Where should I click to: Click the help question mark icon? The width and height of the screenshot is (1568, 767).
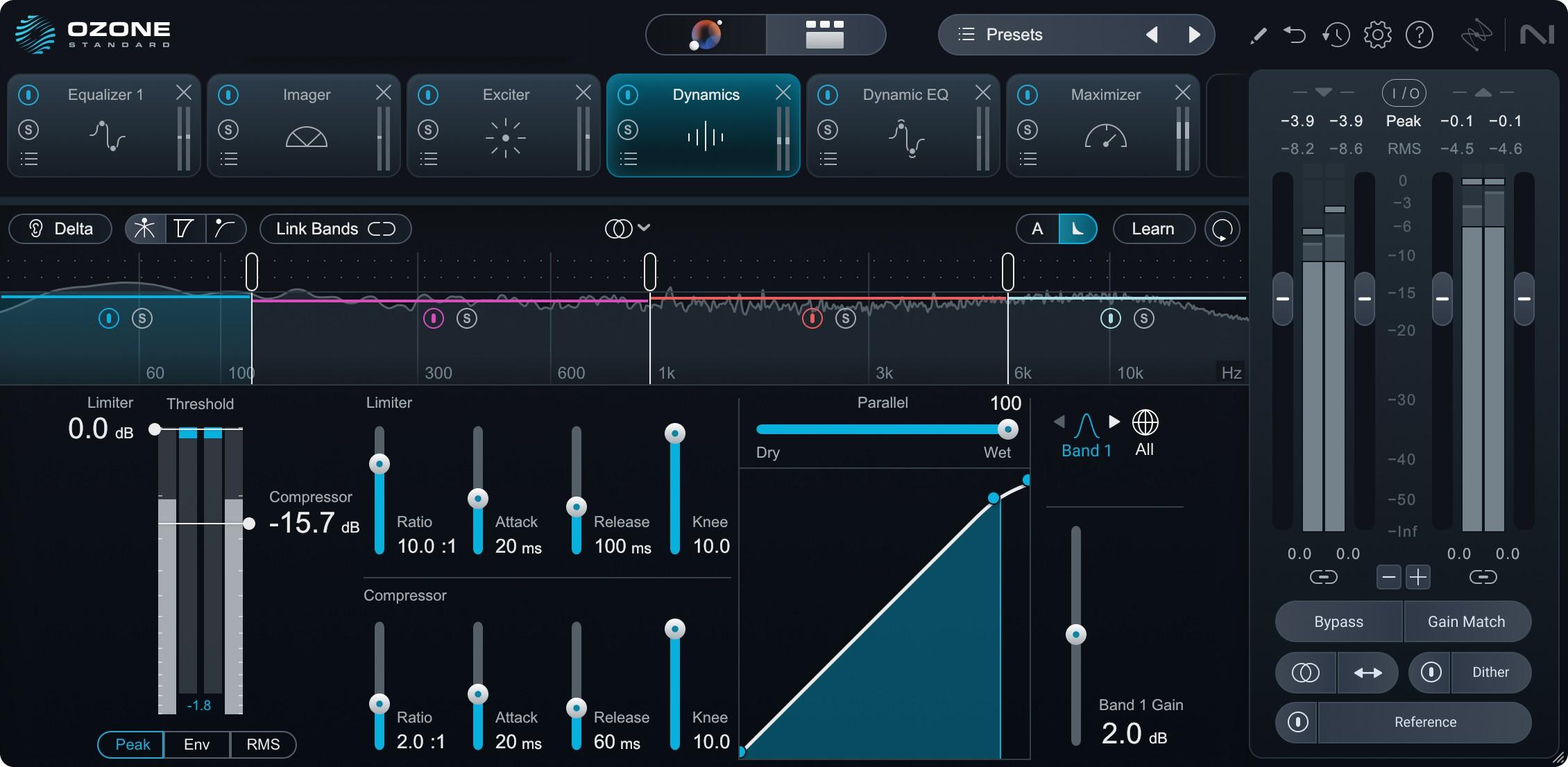point(1420,34)
